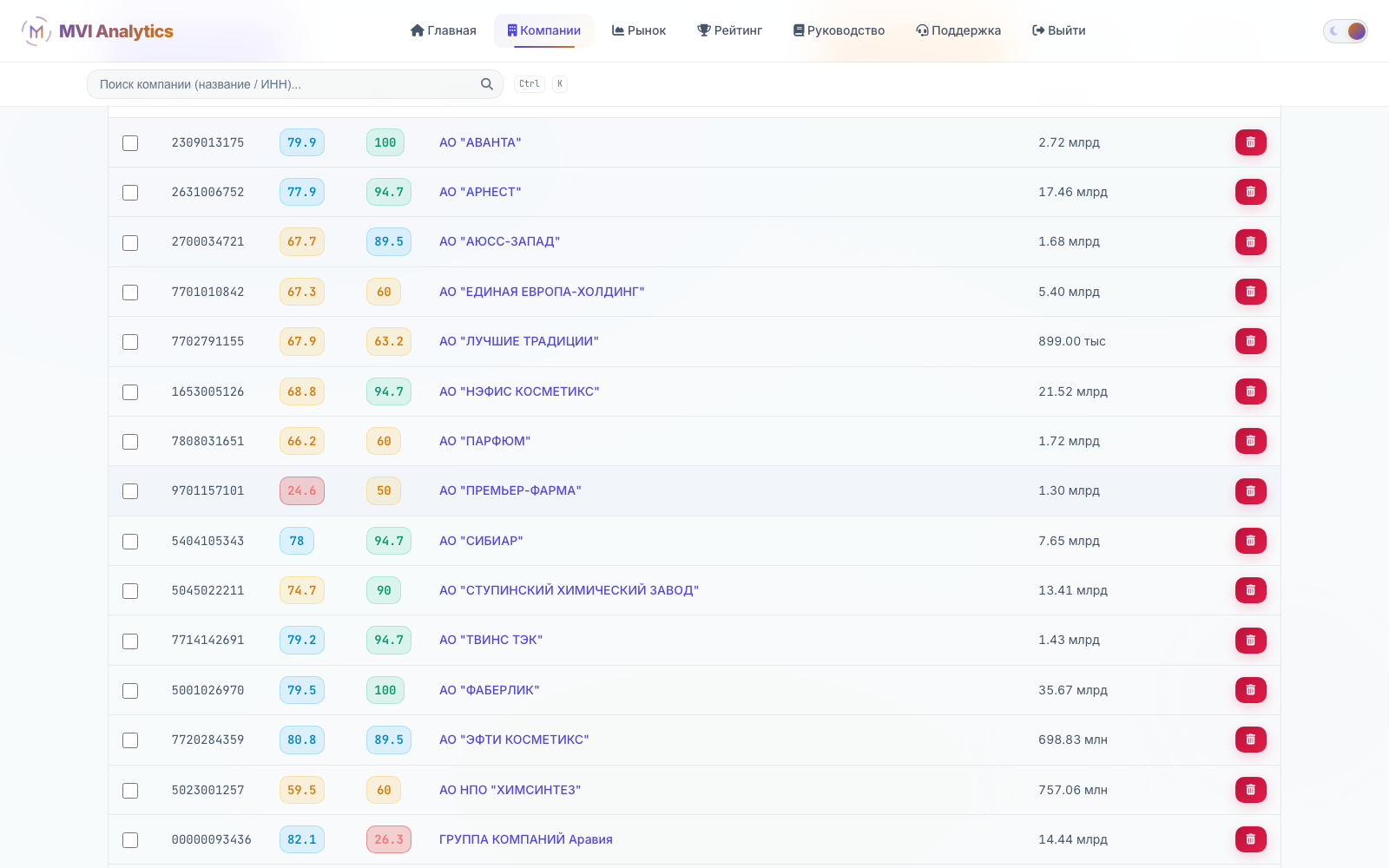1389x868 pixels.
Task: Click INN 2309013175
Action: 207,142
